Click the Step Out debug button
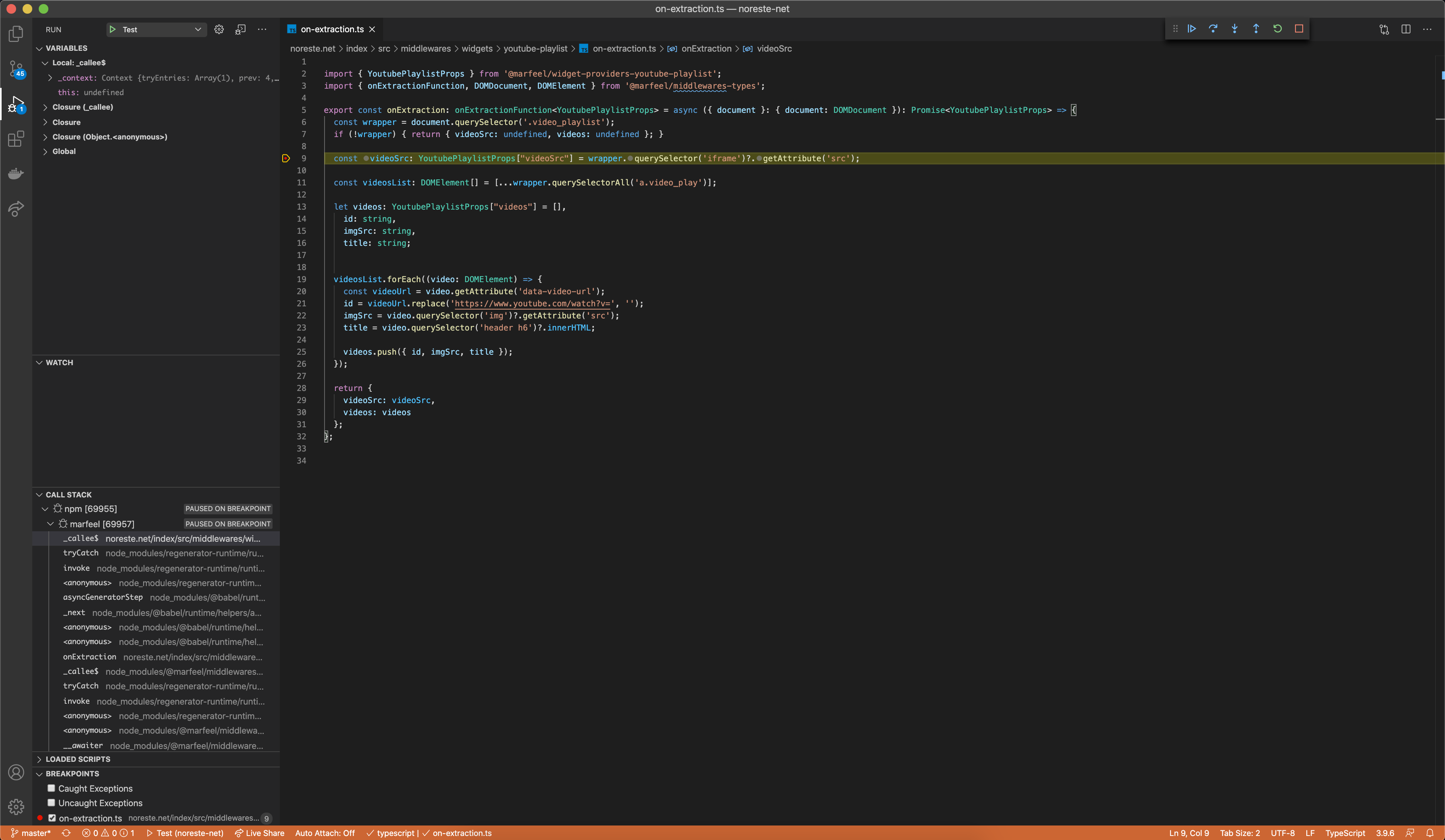 pos(1256,29)
